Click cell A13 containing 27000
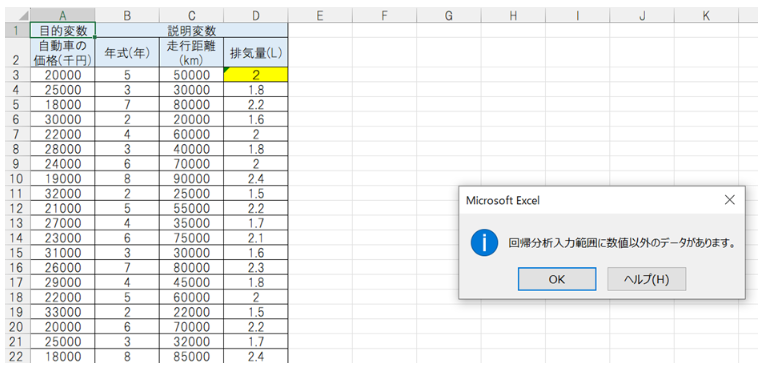Image resolution: width=769 pixels, height=367 pixels. tap(63, 223)
